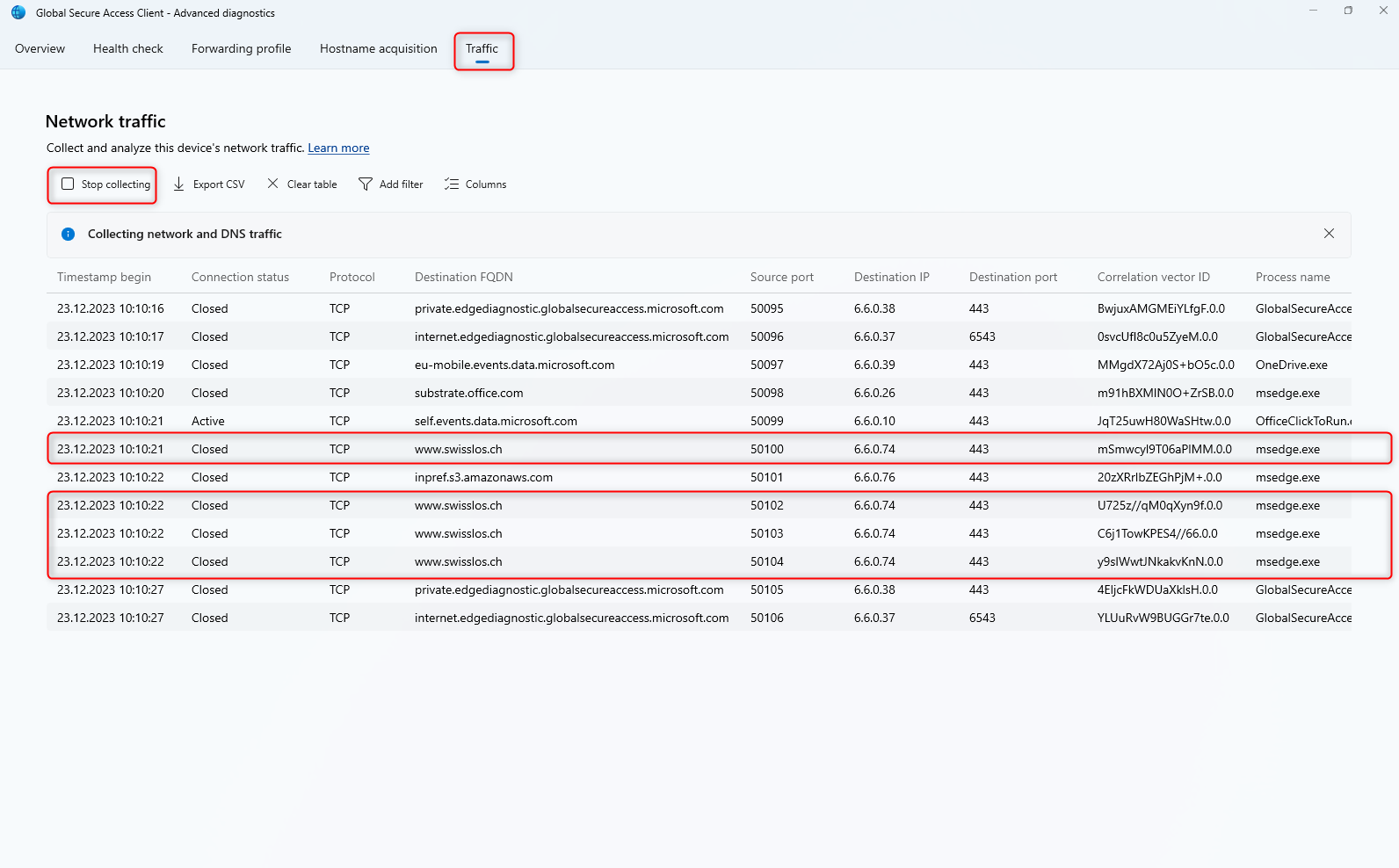Click the blue info icon in banner
This screenshot has width=1399, height=868.
coord(69,235)
